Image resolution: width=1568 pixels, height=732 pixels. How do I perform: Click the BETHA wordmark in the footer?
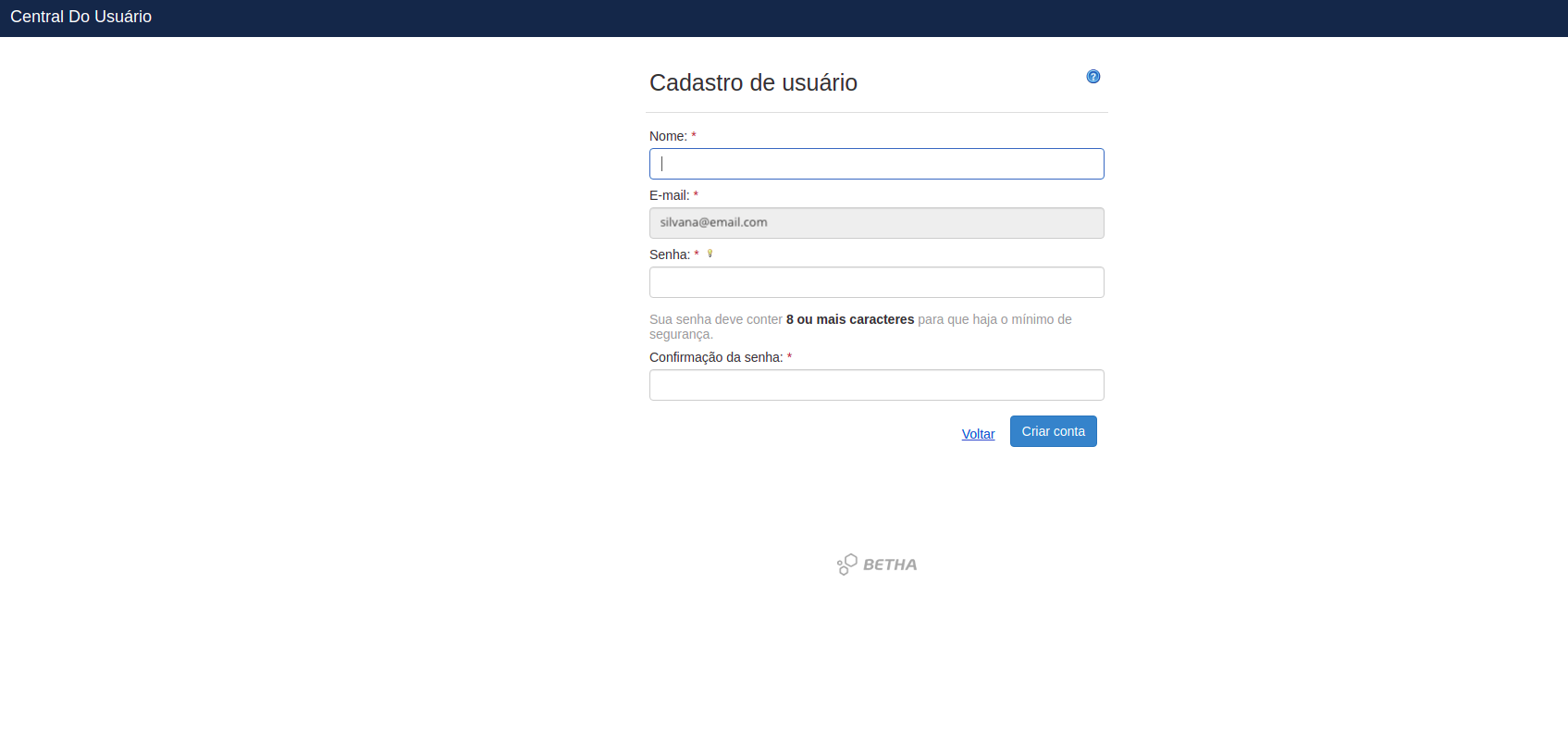click(x=889, y=565)
